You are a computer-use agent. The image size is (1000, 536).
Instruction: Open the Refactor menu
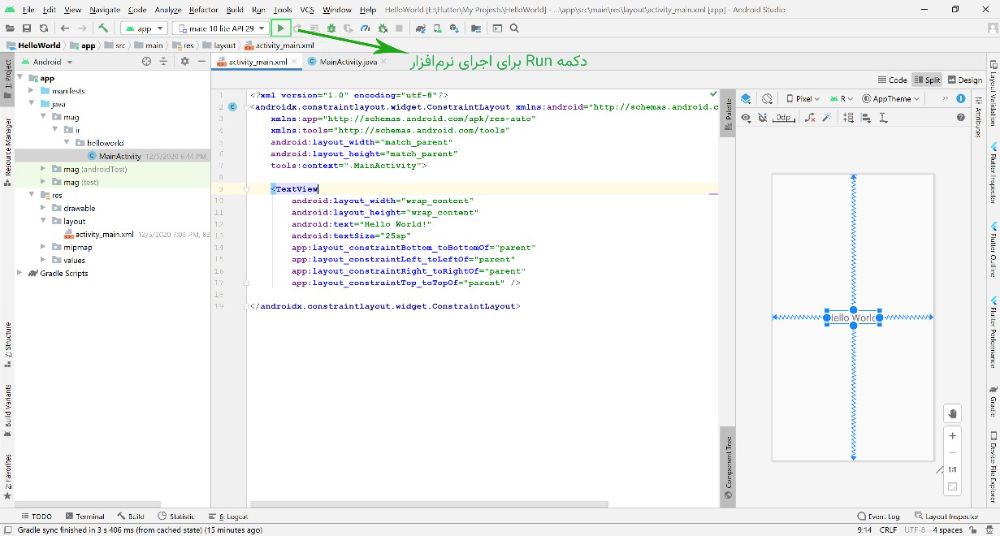(203, 10)
